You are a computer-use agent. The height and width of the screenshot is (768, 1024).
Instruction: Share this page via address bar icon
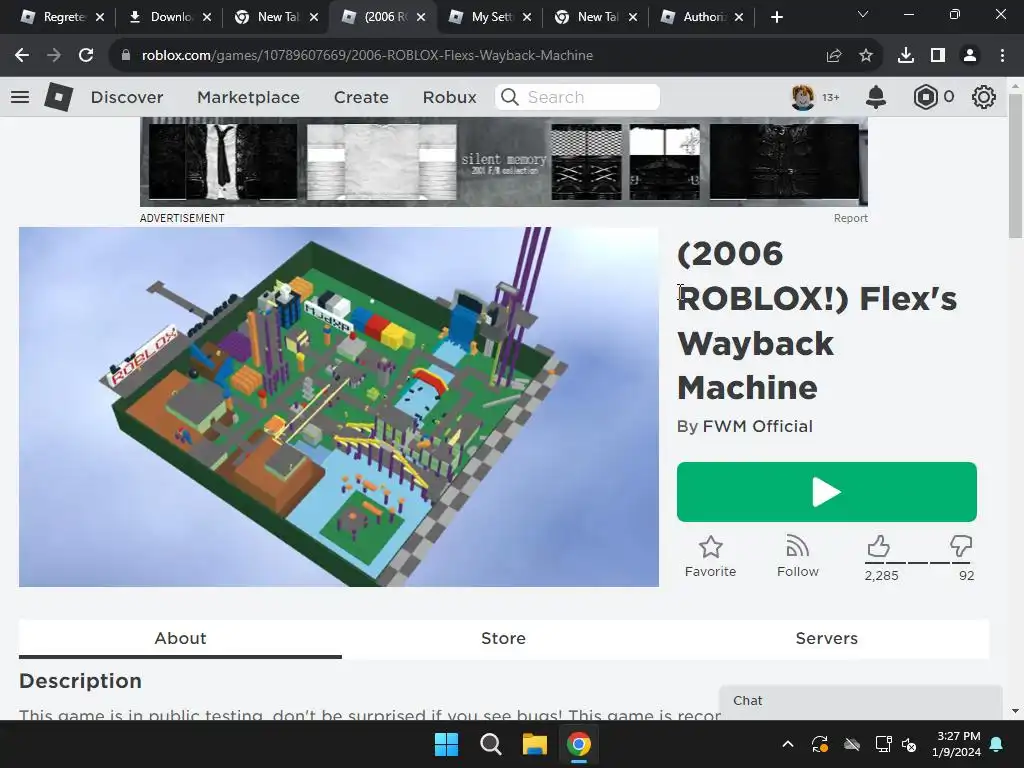(834, 56)
